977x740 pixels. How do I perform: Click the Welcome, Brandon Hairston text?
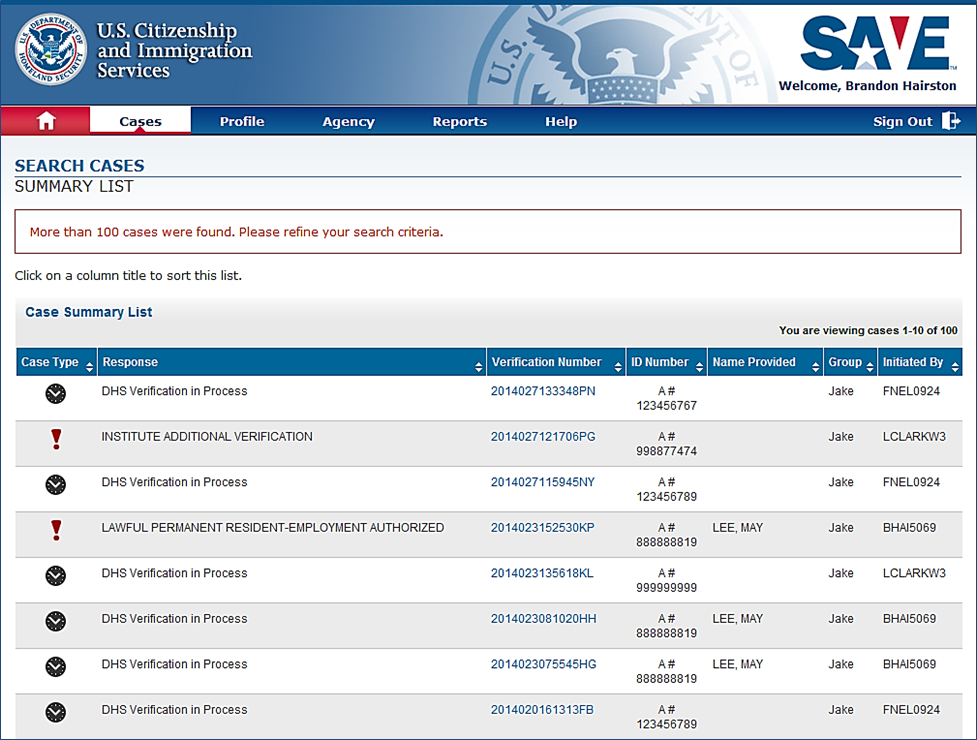[867, 86]
